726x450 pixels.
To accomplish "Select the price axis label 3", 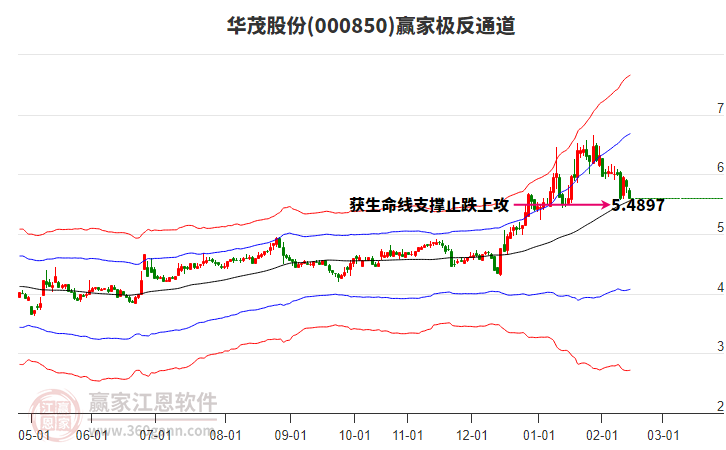I will 720,346.
